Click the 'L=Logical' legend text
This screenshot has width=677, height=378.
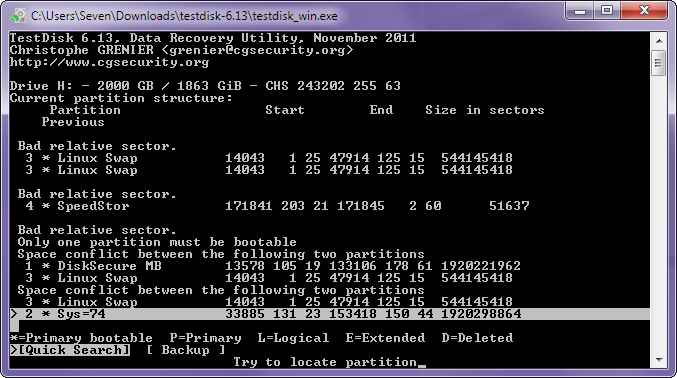click(293, 338)
